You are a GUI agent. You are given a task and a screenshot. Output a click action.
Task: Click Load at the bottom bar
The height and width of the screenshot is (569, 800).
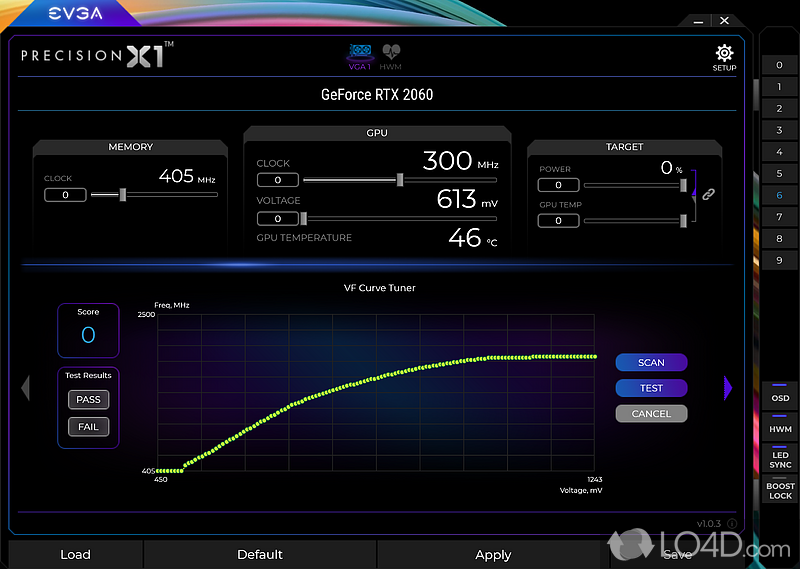coord(76,555)
